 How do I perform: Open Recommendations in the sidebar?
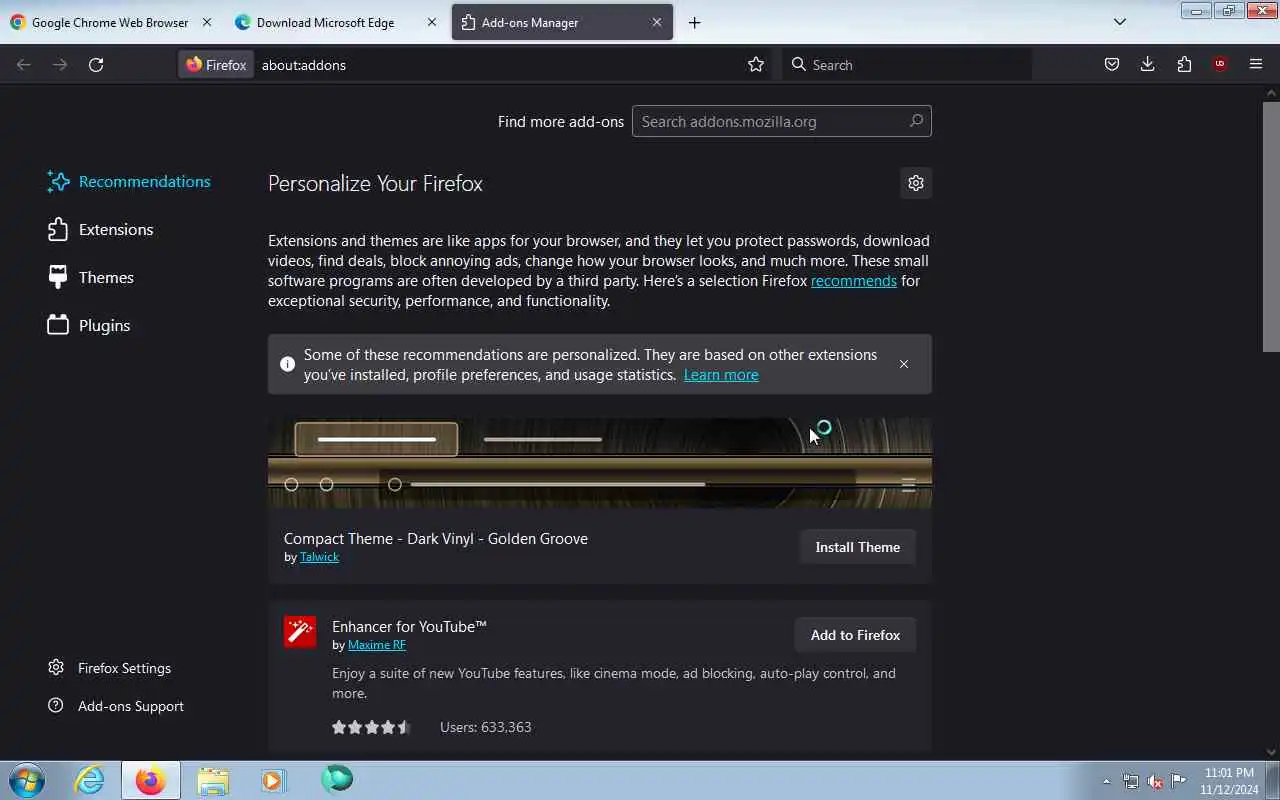(129, 181)
